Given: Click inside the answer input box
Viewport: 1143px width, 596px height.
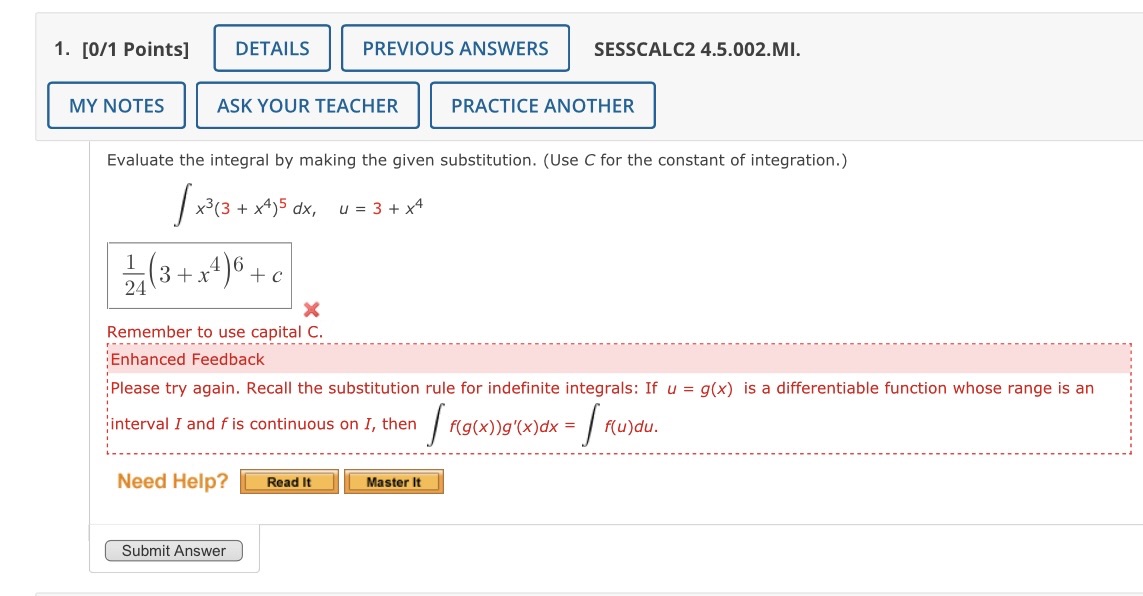Looking at the screenshot, I should 197,274.
